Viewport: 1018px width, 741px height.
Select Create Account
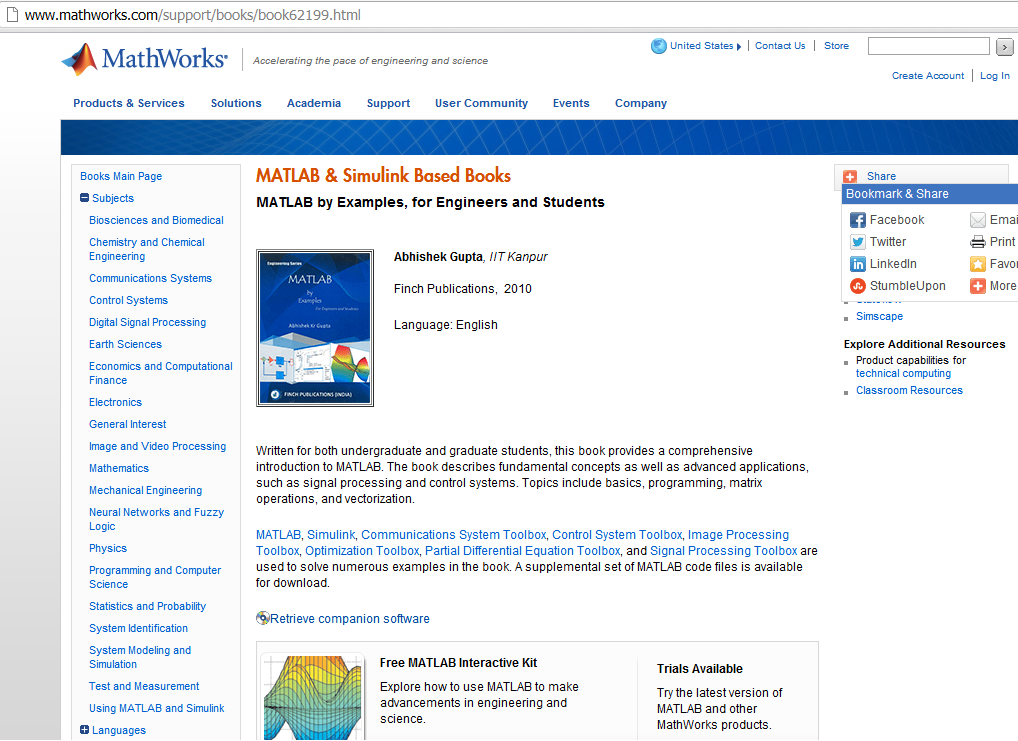(x=928, y=75)
